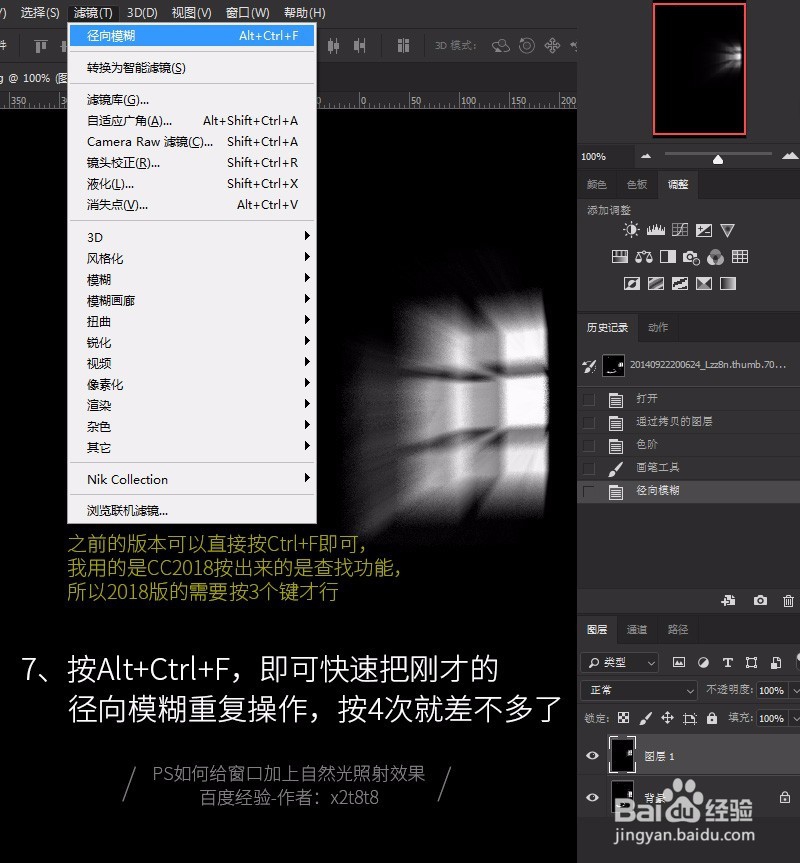The image size is (800, 863).
Task: Filter layers by text with the T icon
Action: (x=728, y=662)
